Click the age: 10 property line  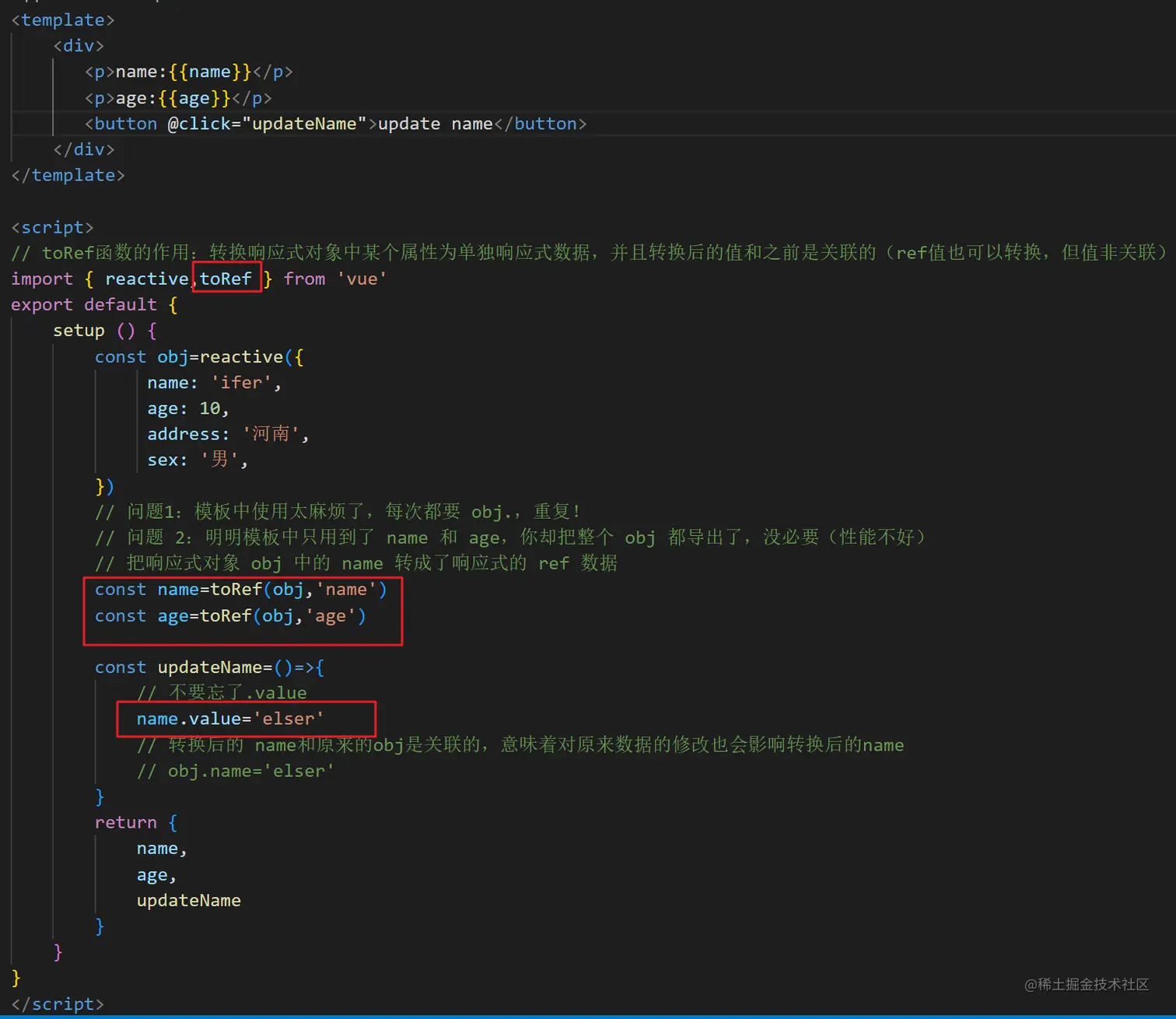(x=188, y=408)
